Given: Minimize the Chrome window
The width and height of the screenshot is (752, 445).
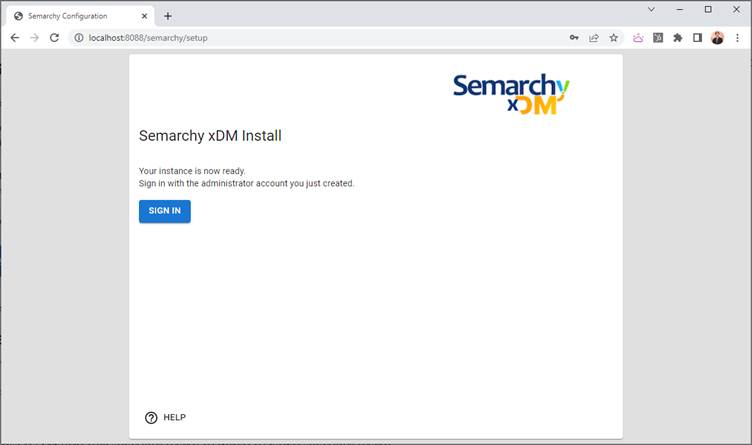Looking at the screenshot, I should [x=680, y=9].
